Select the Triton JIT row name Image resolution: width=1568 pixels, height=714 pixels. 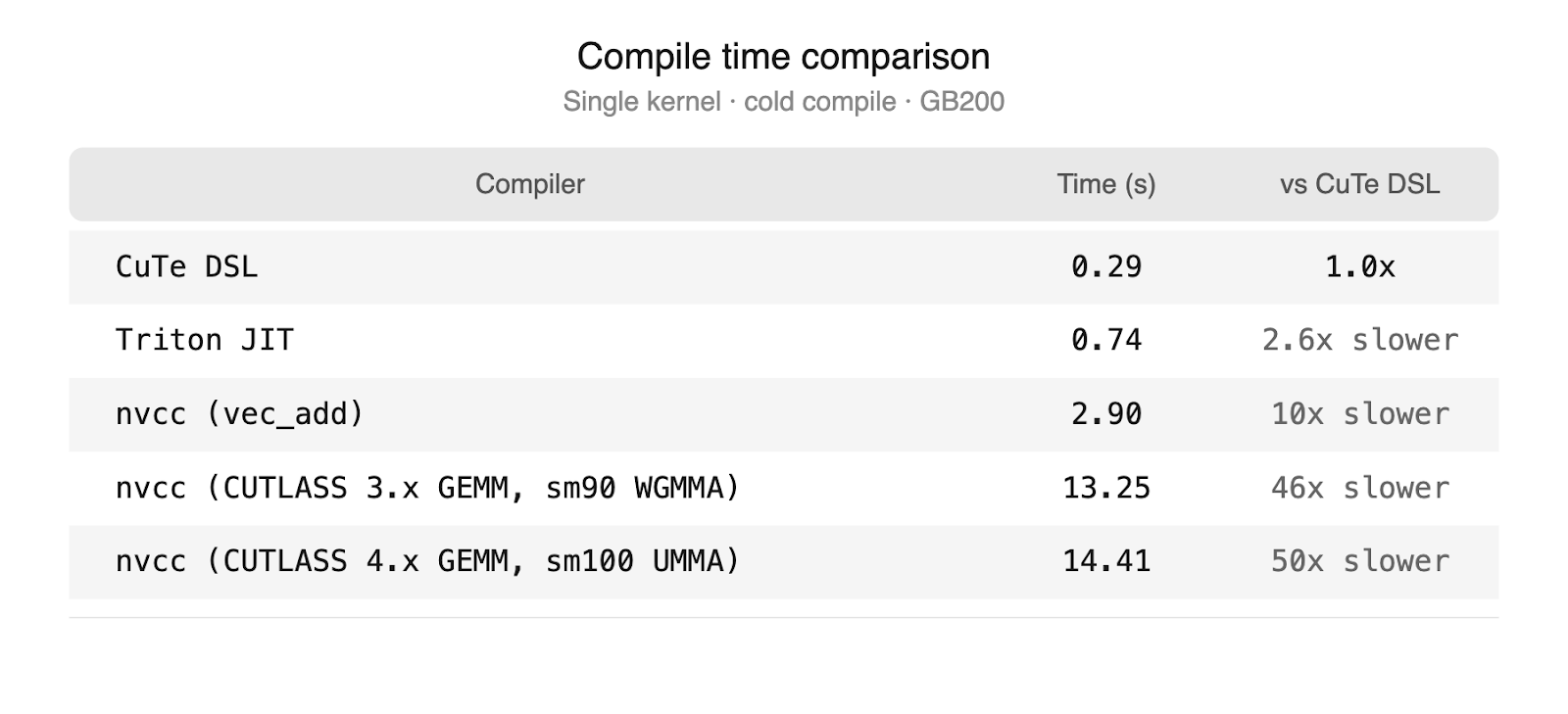click(x=205, y=340)
